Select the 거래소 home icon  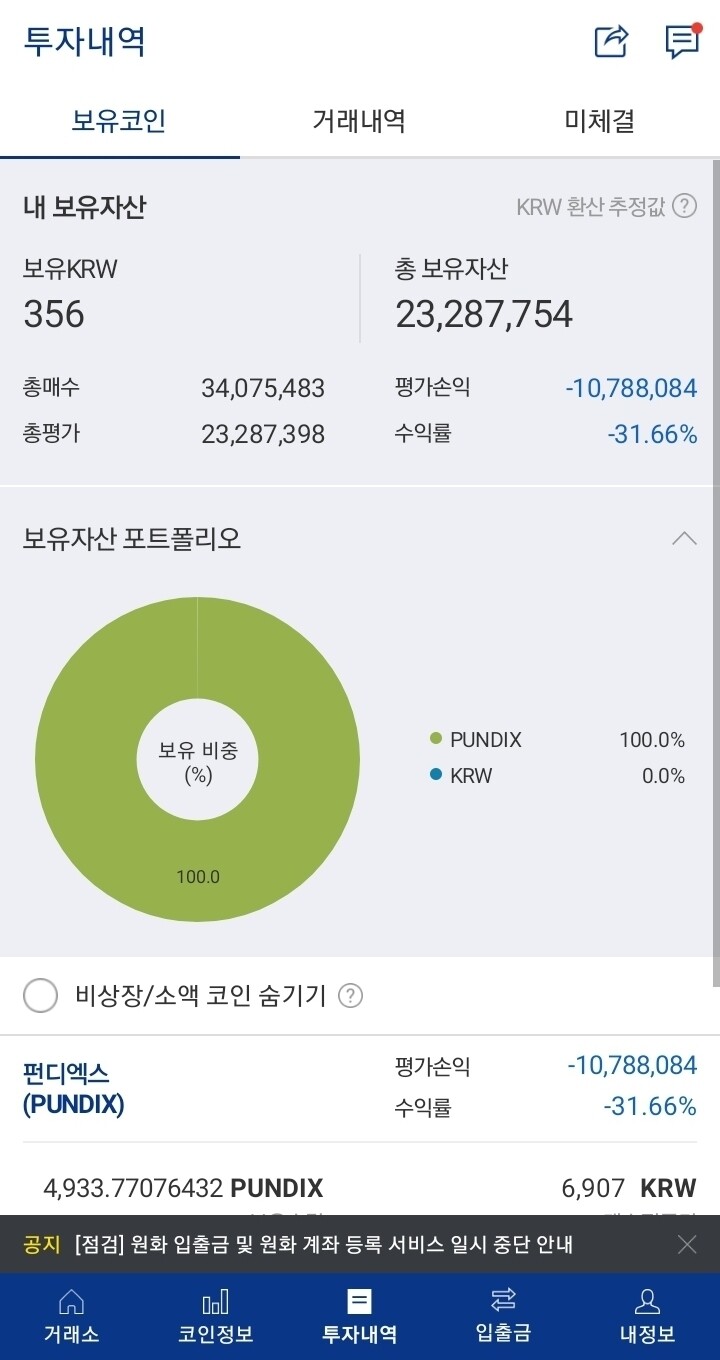pyautogui.click(x=71, y=1313)
